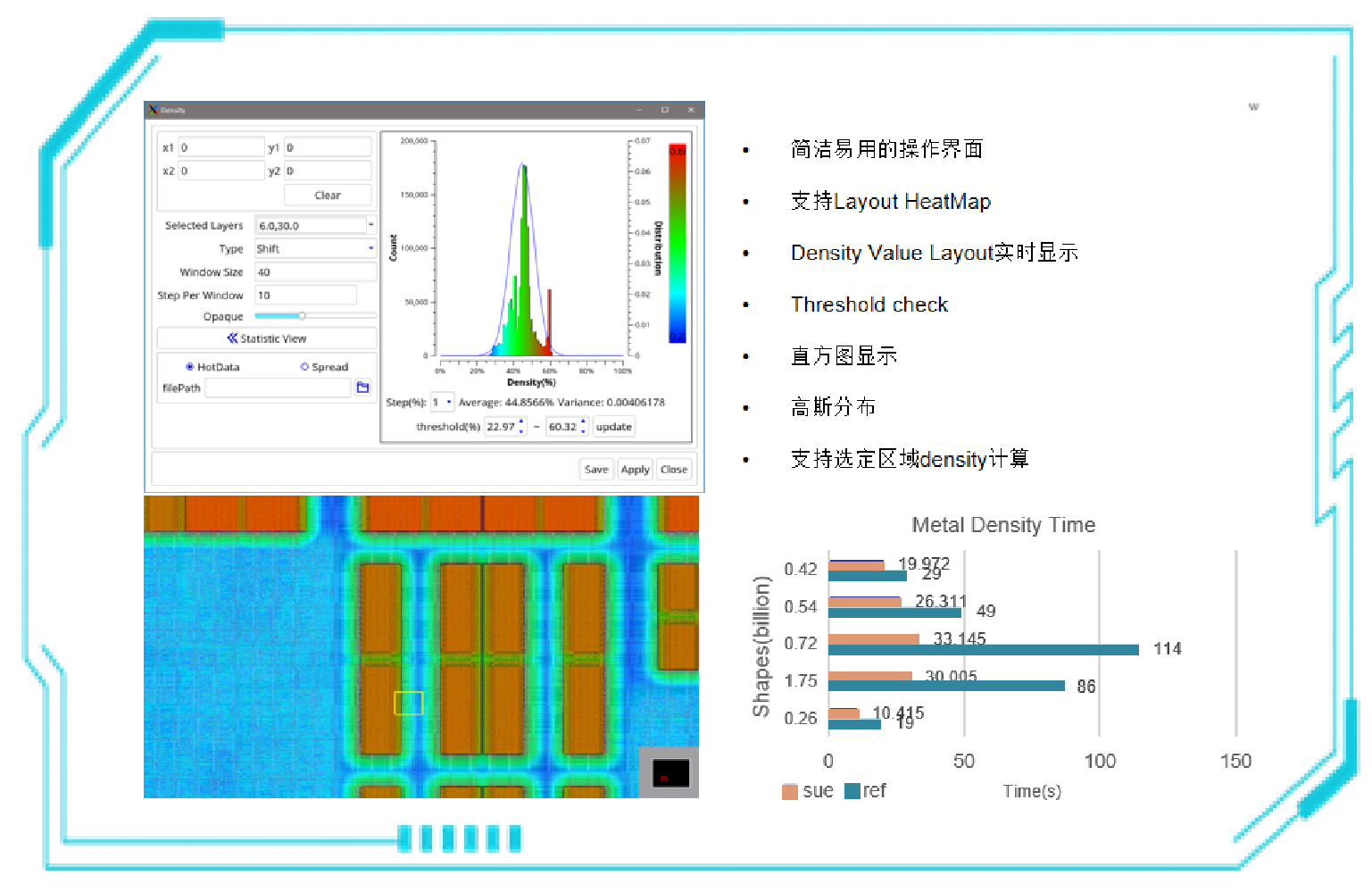Click the Window Size input field
Viewport: 1372px width, 892px height.
[x=314, y=271]
